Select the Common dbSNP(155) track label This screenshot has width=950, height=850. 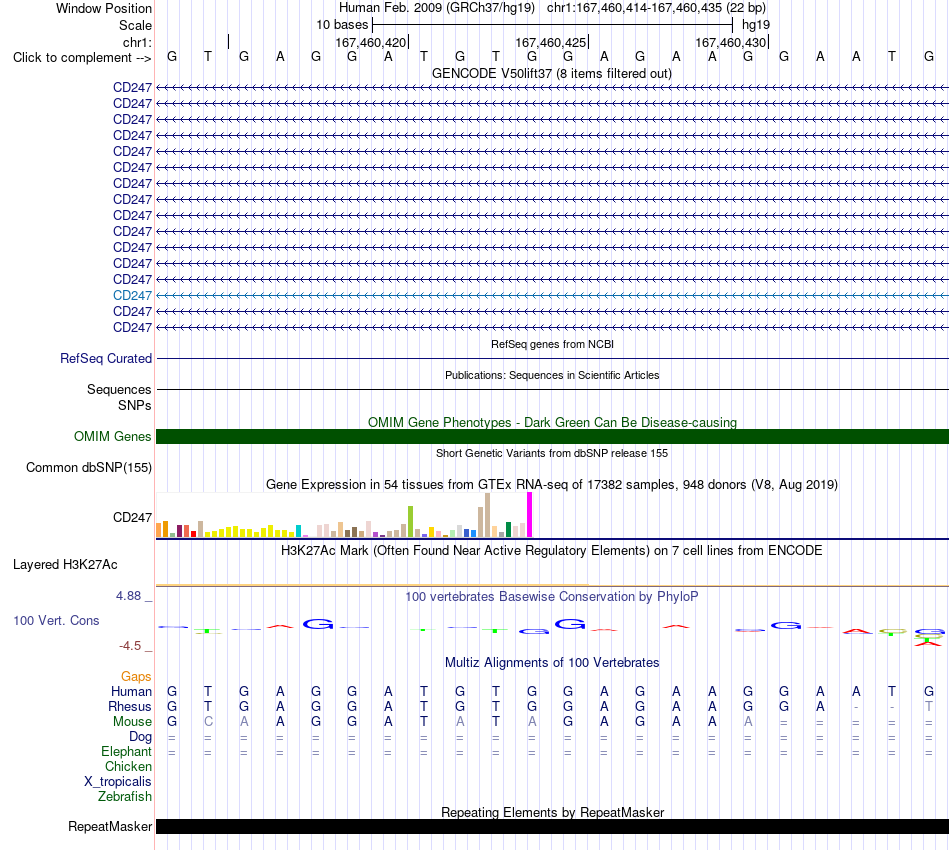click(89, 468)
